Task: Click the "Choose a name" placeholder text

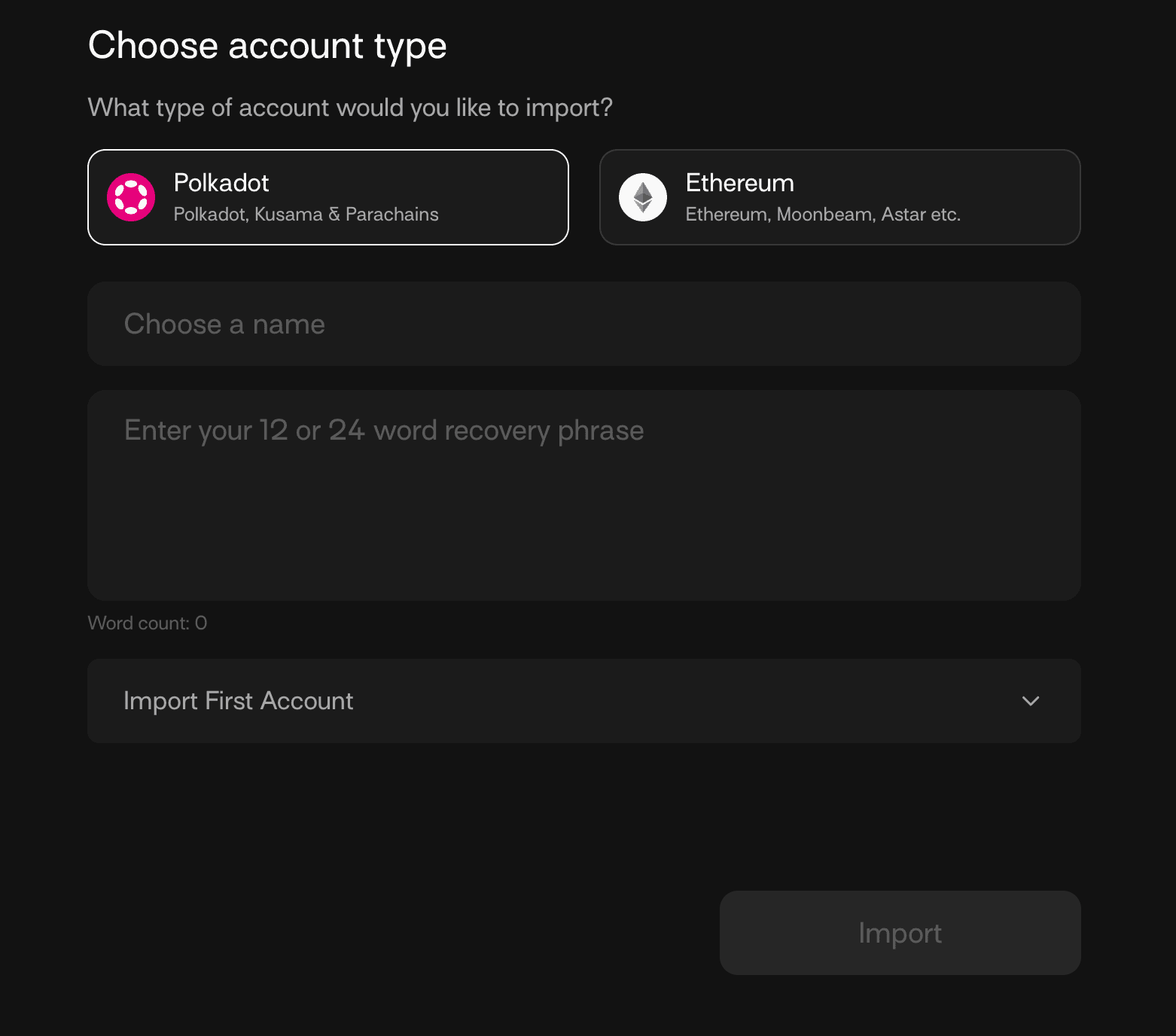Action: coord(224,325)
